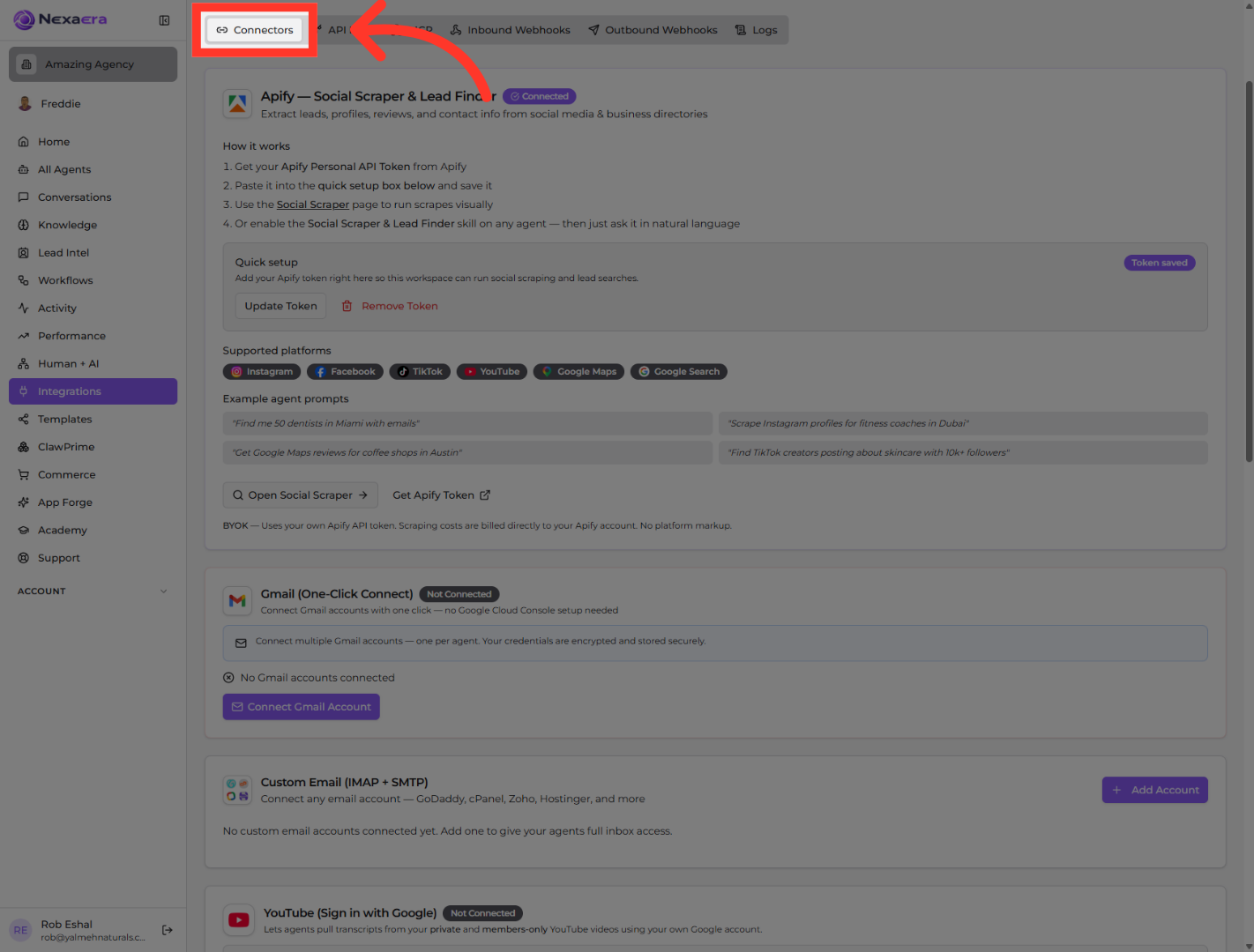
Task: Click the Add Account button
Action: (1155, 790)
